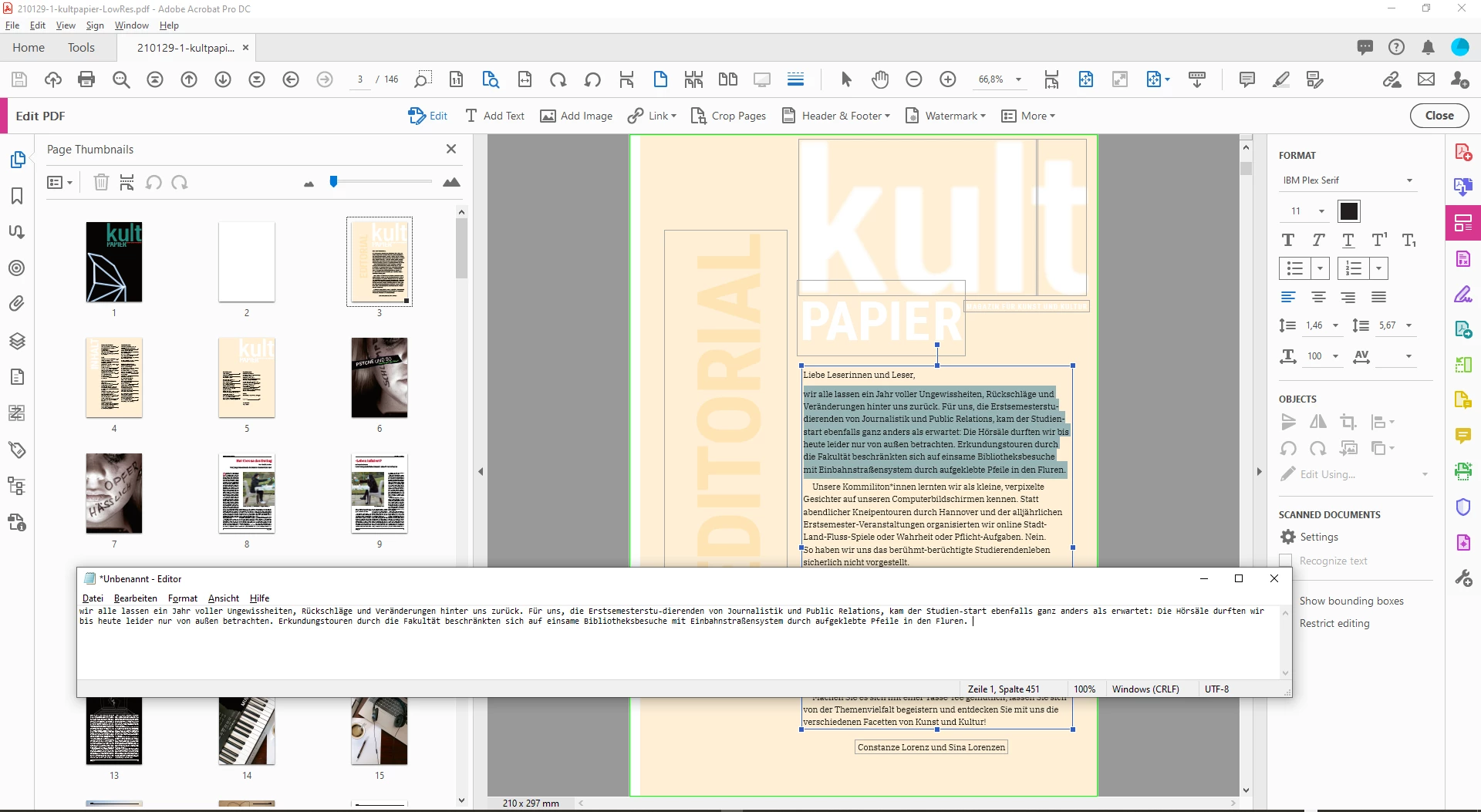Click the Print file icon
Viewport: 1481px width, 812px height.
point(86,79)
